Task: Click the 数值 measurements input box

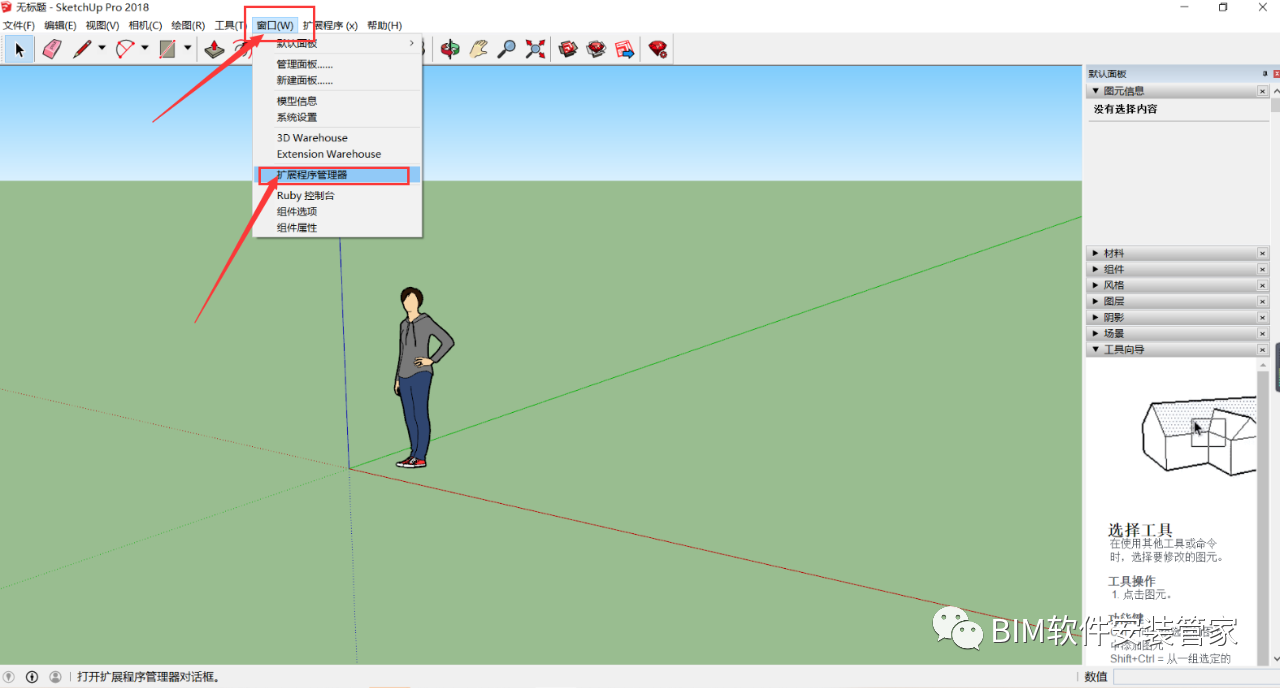Action: 1196,677
